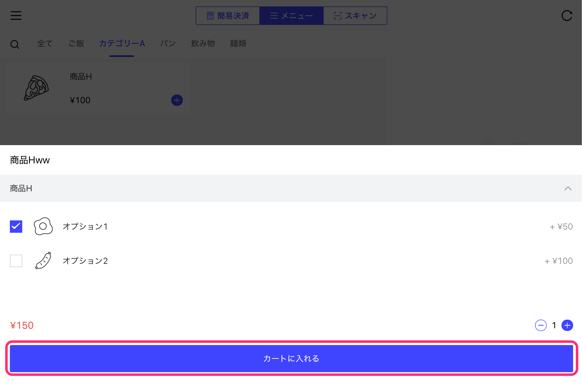This screenshot has width=582, height=387.
Task: Click the refresh icon at top right
Action: [x=566, y=16]
